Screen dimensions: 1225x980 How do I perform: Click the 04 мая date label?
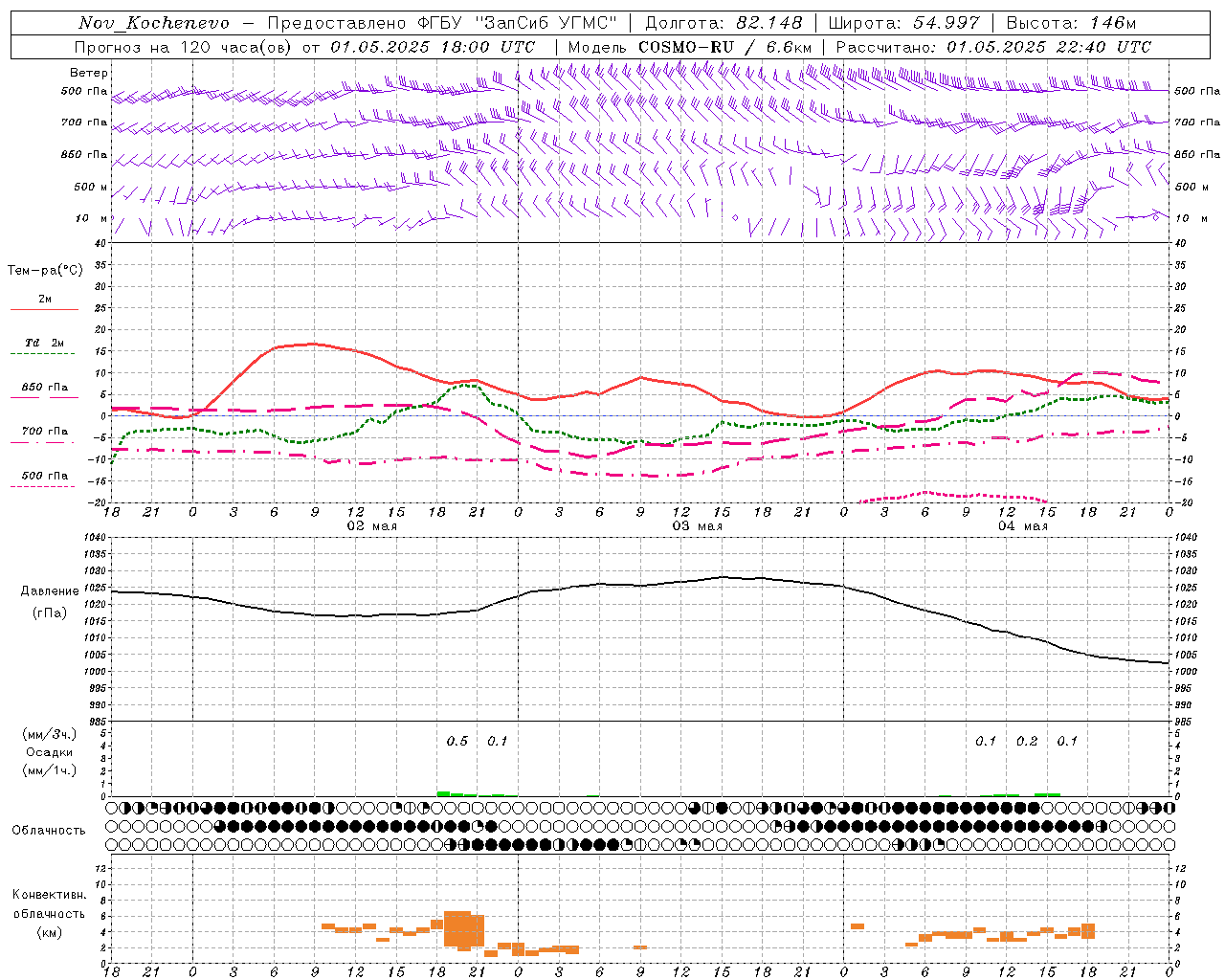click(x=1023, y=526)
